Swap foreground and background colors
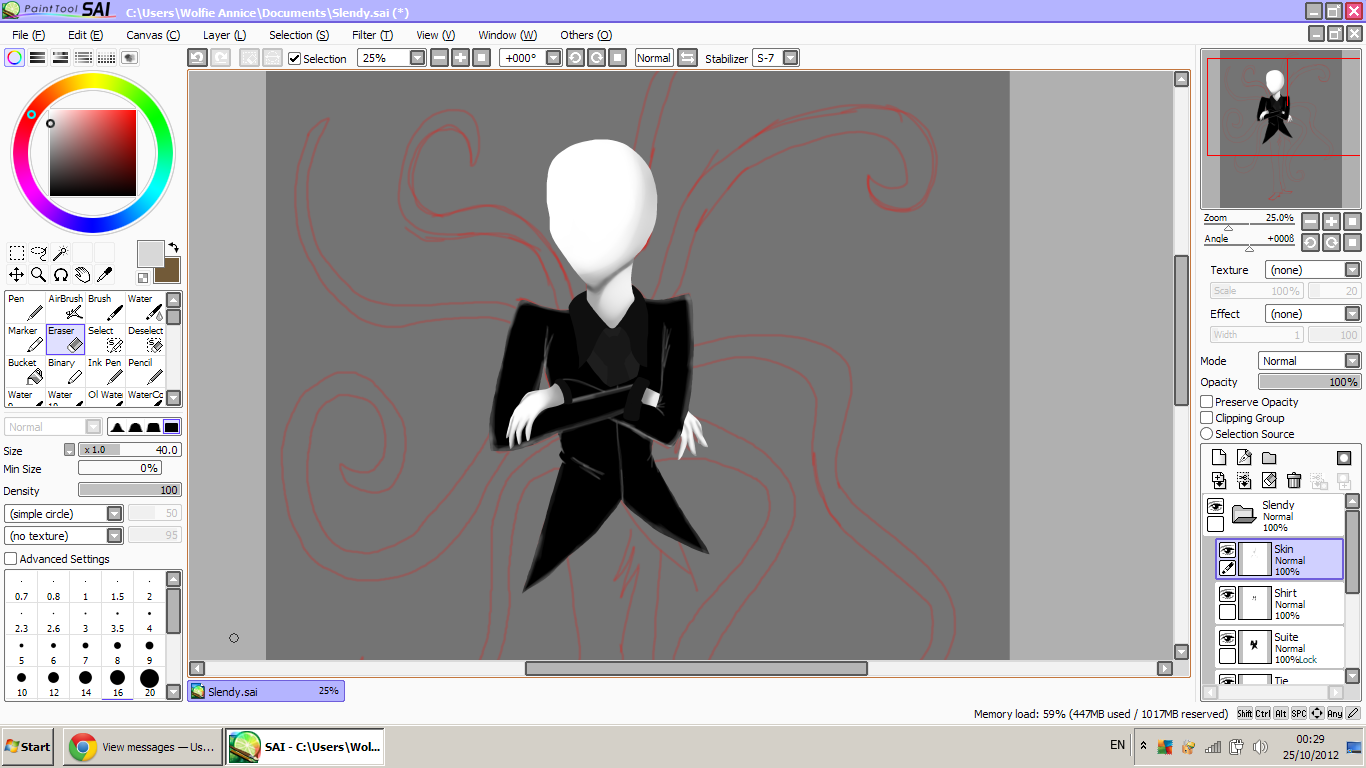The image size is (1366, 768). (172, 247)
